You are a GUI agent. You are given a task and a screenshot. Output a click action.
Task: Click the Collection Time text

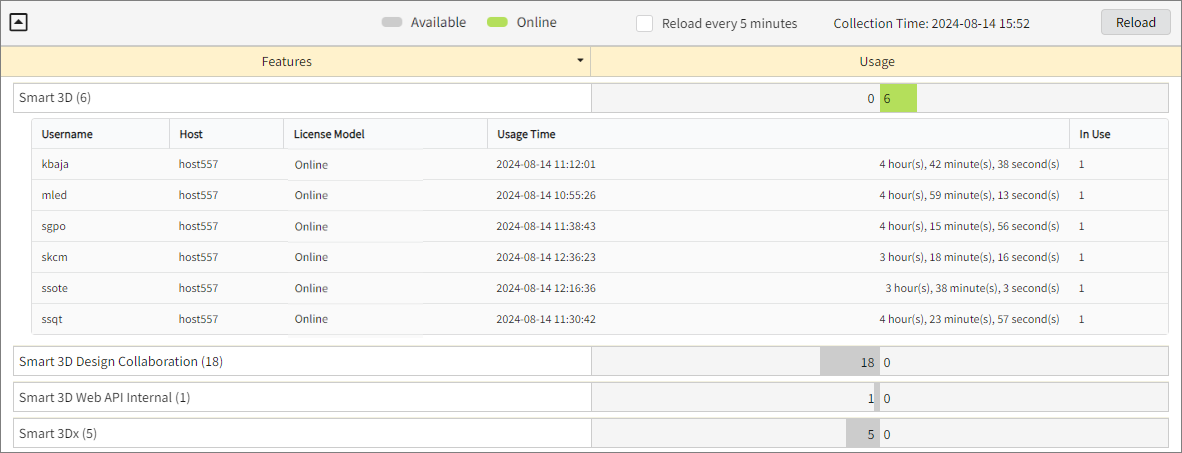click(932, 23)
